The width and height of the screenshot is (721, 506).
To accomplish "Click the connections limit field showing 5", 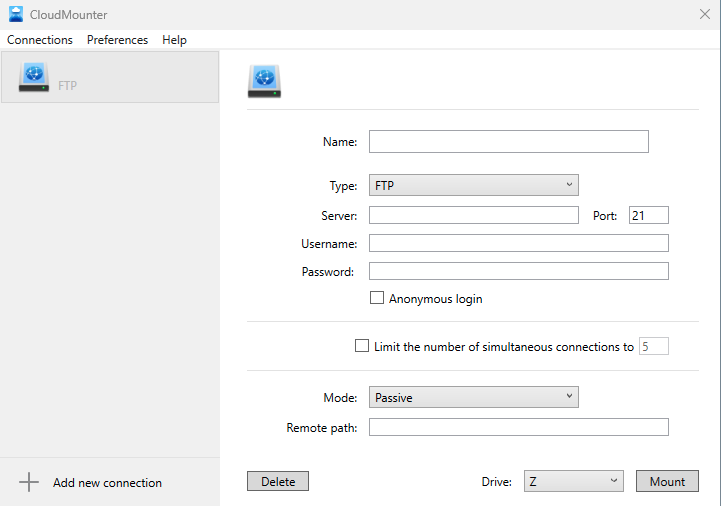I will (x=653, y=346).
